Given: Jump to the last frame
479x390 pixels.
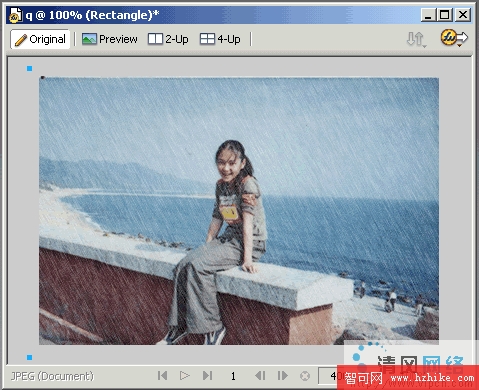Looking at the screenshot, I should click(207, 376).
